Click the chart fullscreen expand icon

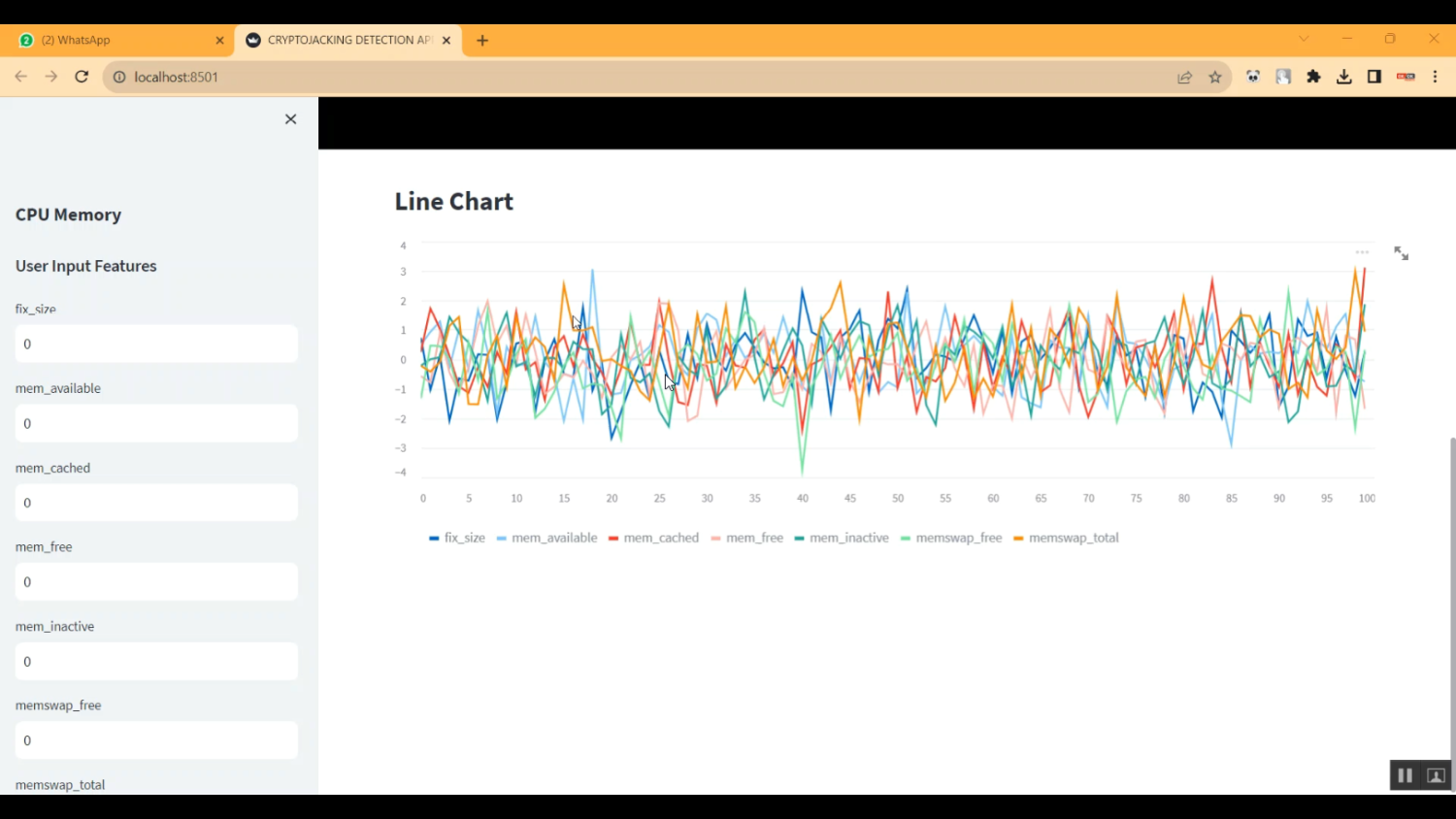[1401, 253]
